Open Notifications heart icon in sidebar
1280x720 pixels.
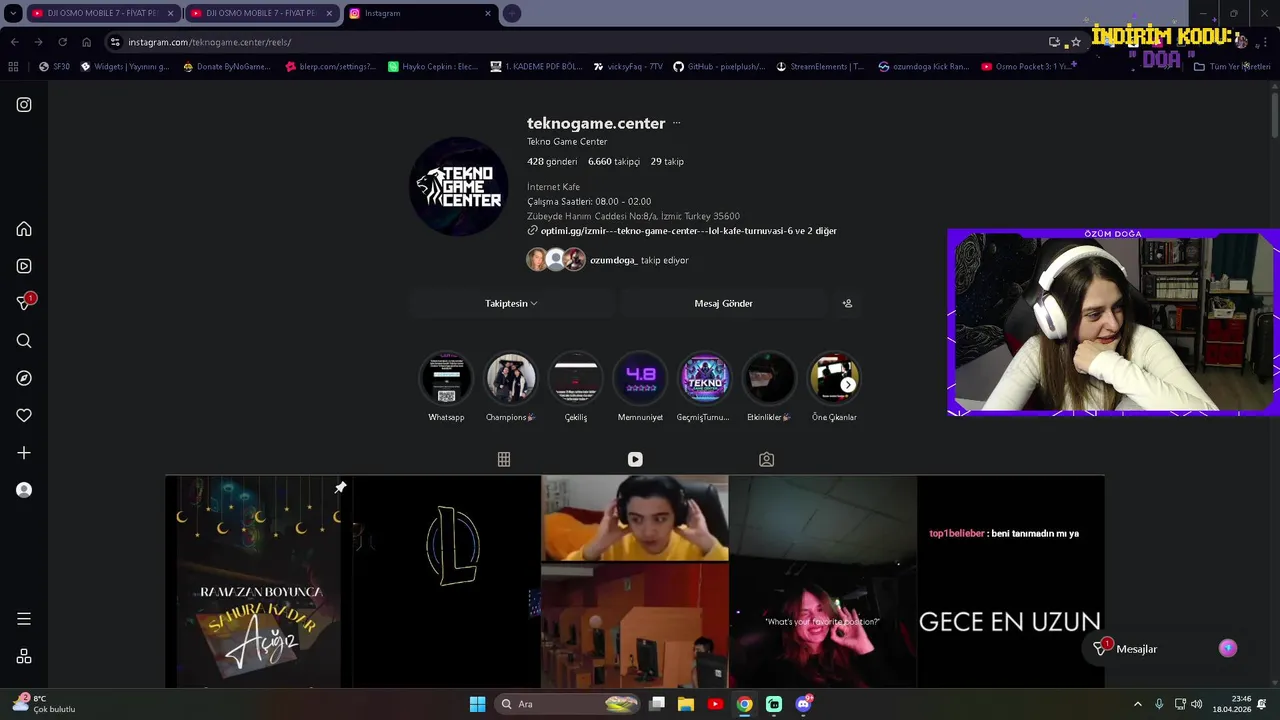pos(24,415)
